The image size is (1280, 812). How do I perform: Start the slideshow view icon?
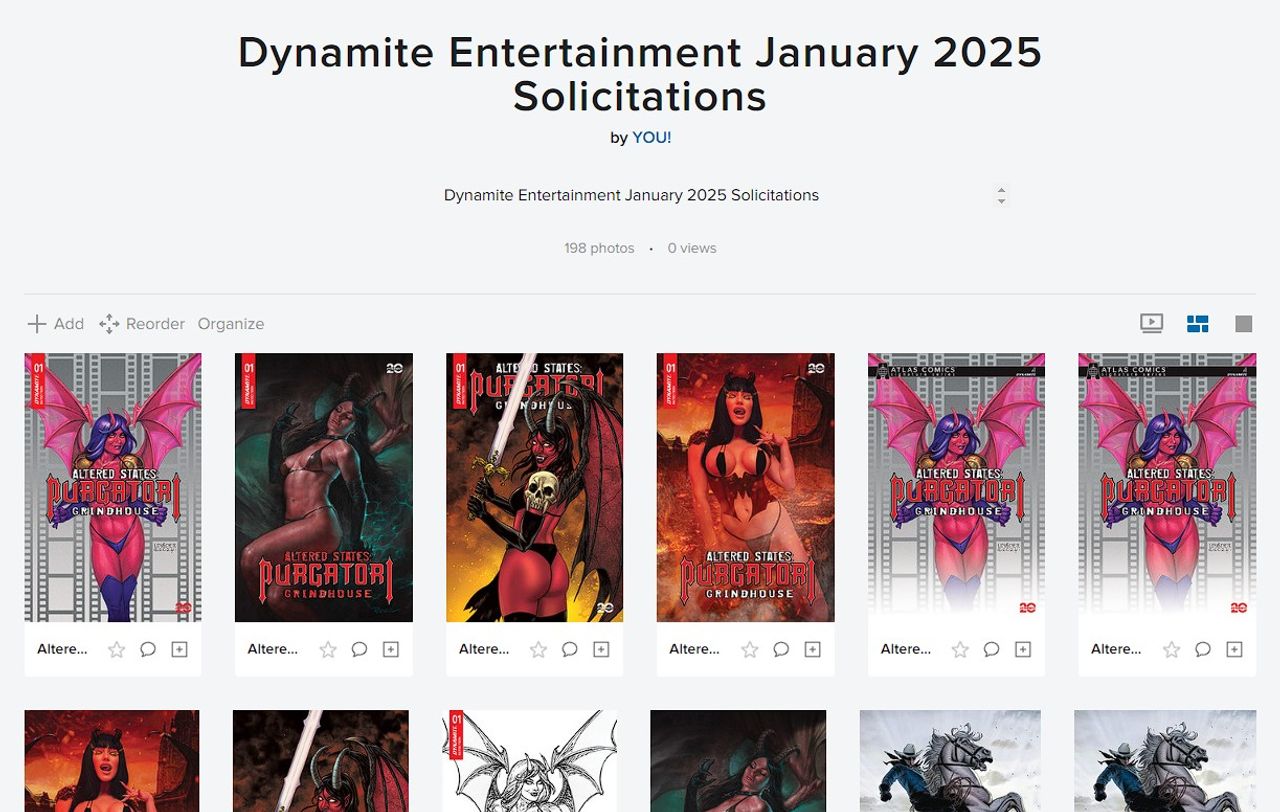pos(1151,323)
